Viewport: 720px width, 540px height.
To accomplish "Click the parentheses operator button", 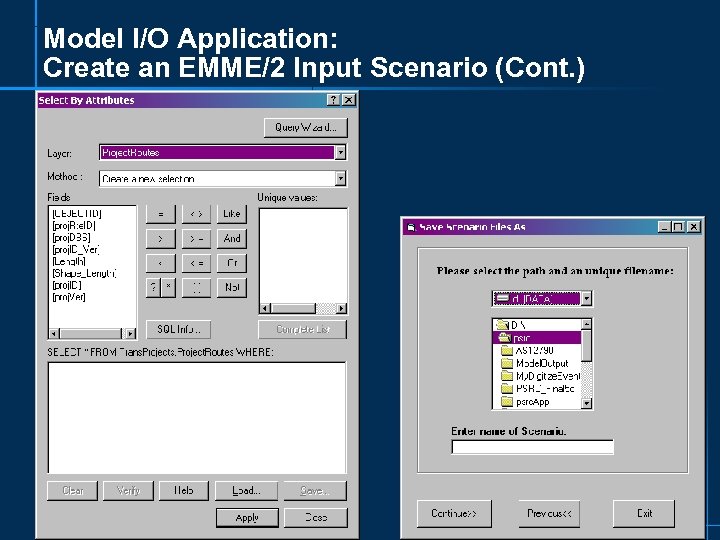I will click(196, 288).
